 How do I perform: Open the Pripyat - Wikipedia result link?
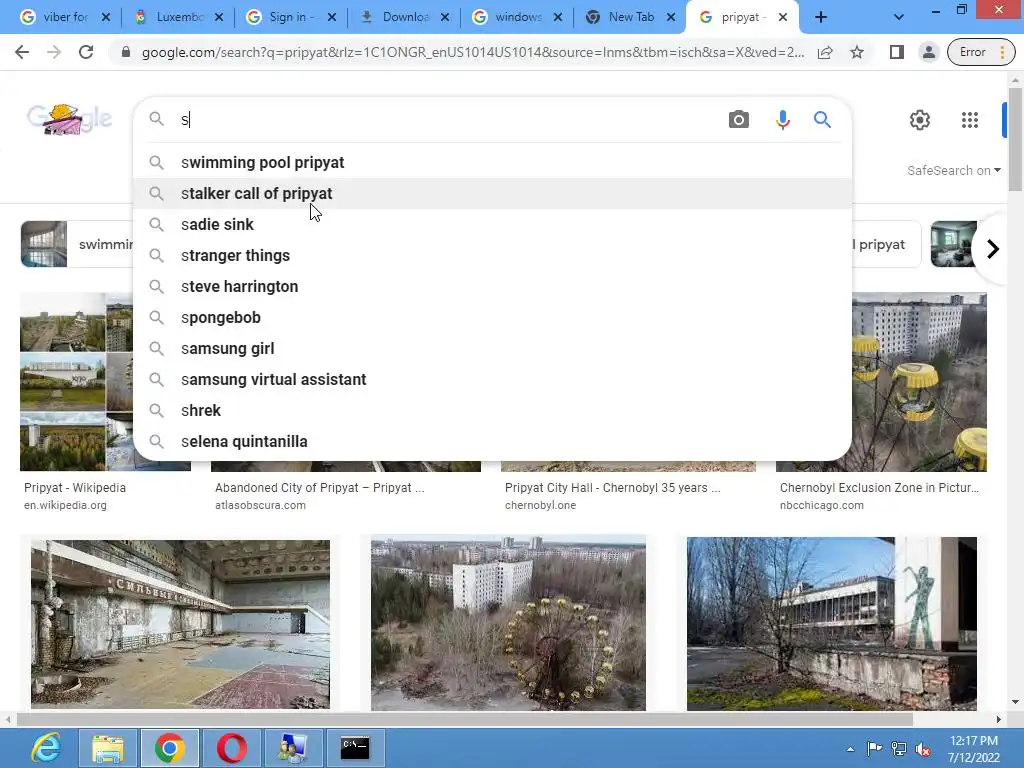click(x=74, y=488)
